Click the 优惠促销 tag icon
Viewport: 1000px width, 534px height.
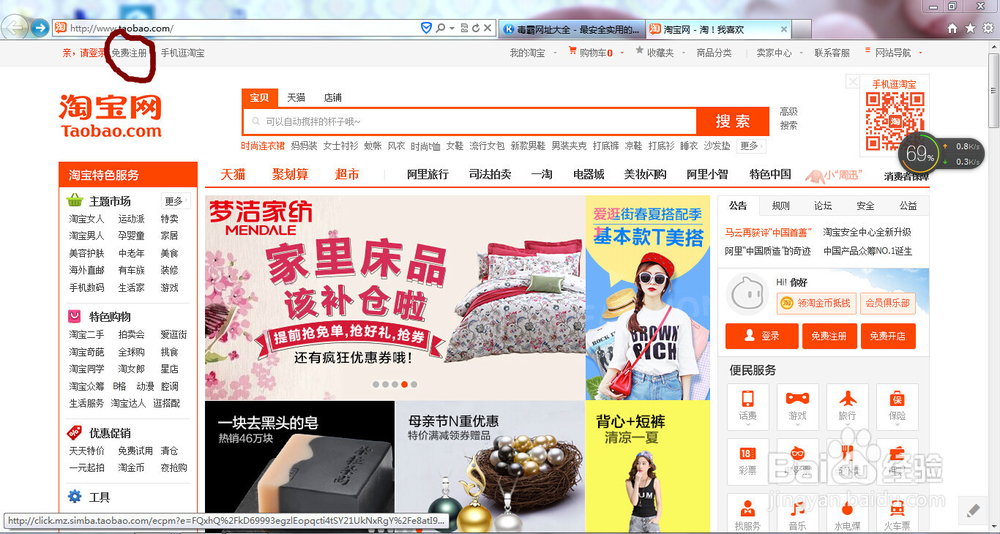coord(75,433)
